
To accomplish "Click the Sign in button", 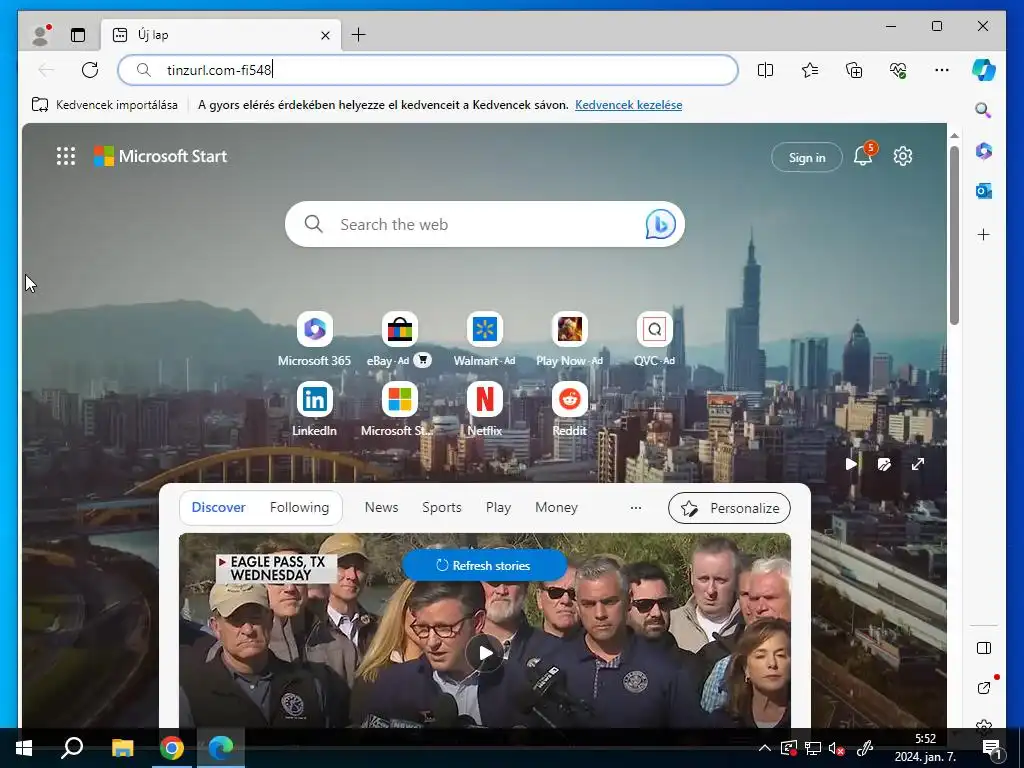I will 807,157.
